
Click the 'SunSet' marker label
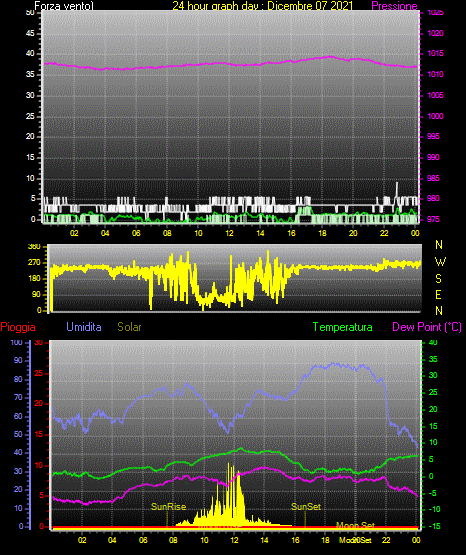(306, 507)
